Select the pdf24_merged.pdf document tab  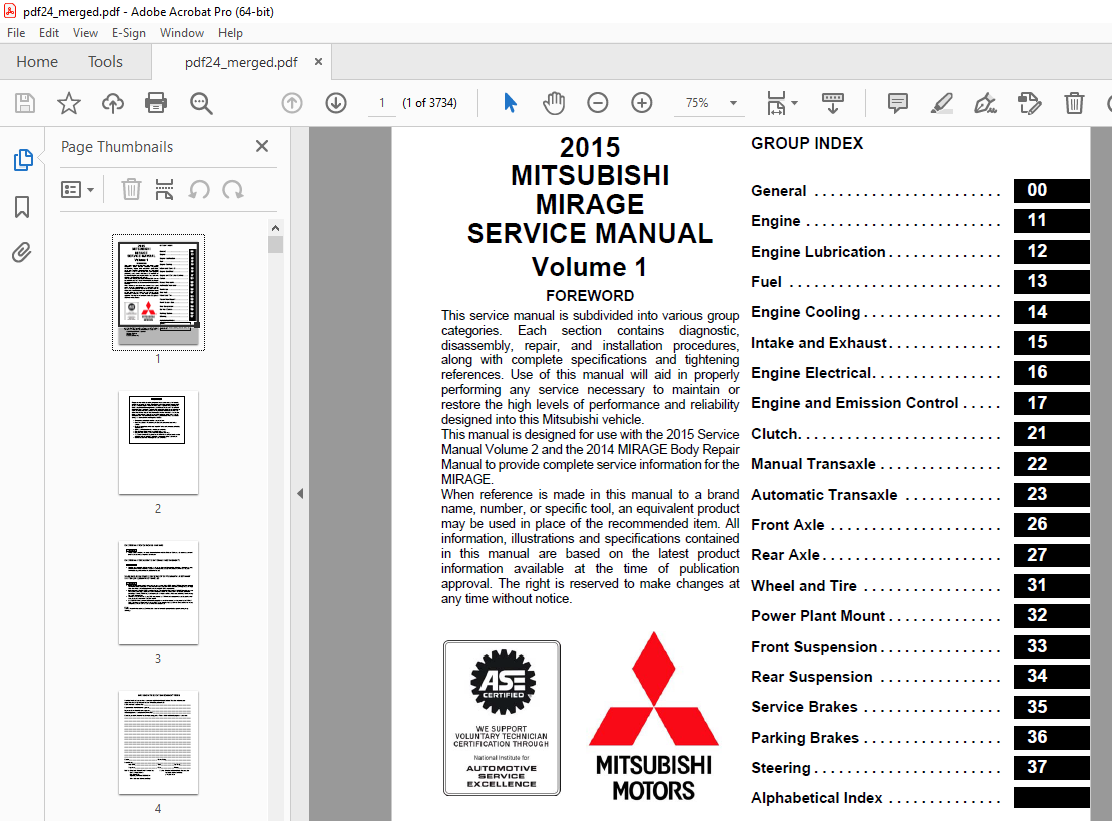[x=241, y=62]
